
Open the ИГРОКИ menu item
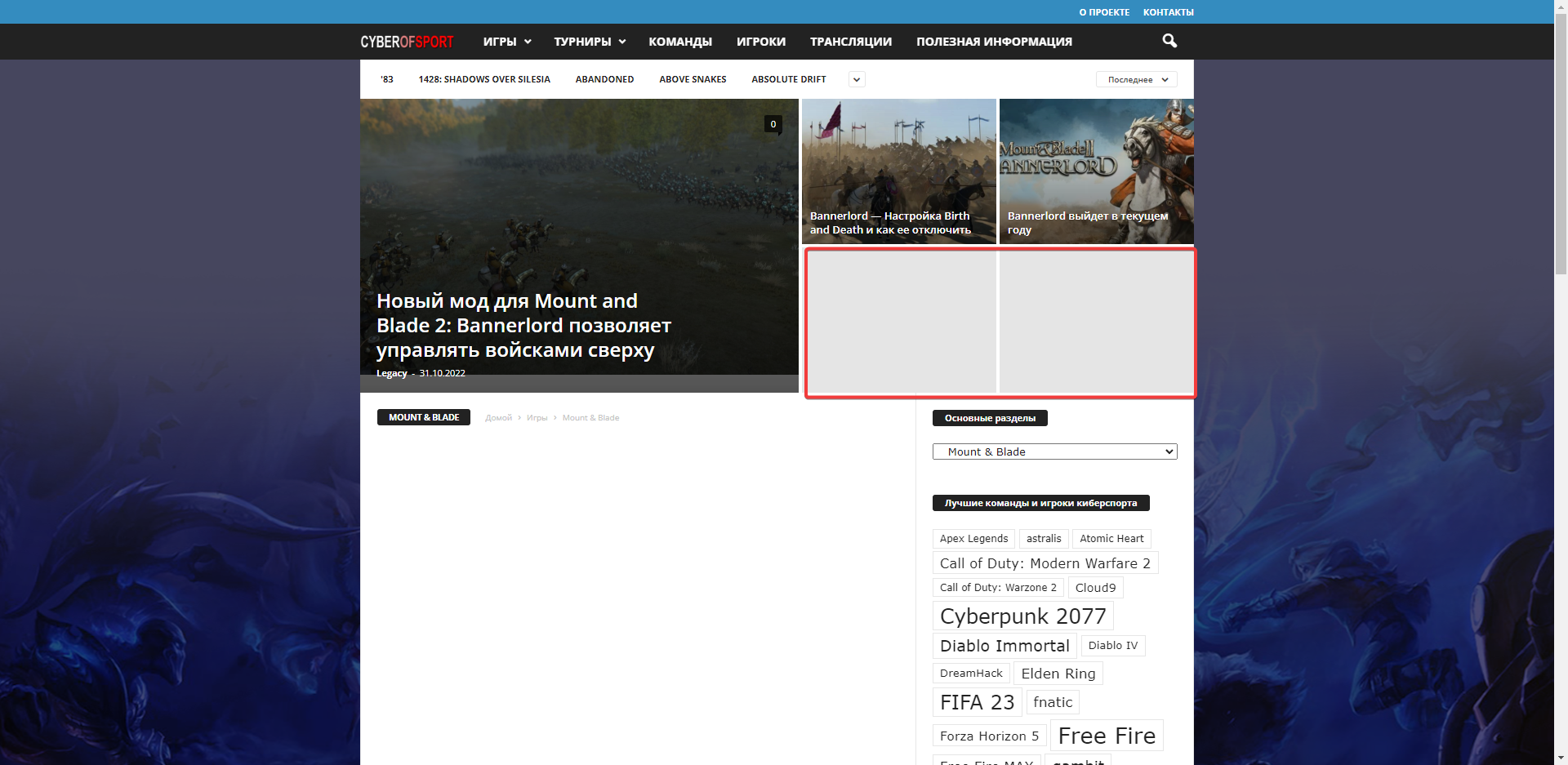point(761,41)
